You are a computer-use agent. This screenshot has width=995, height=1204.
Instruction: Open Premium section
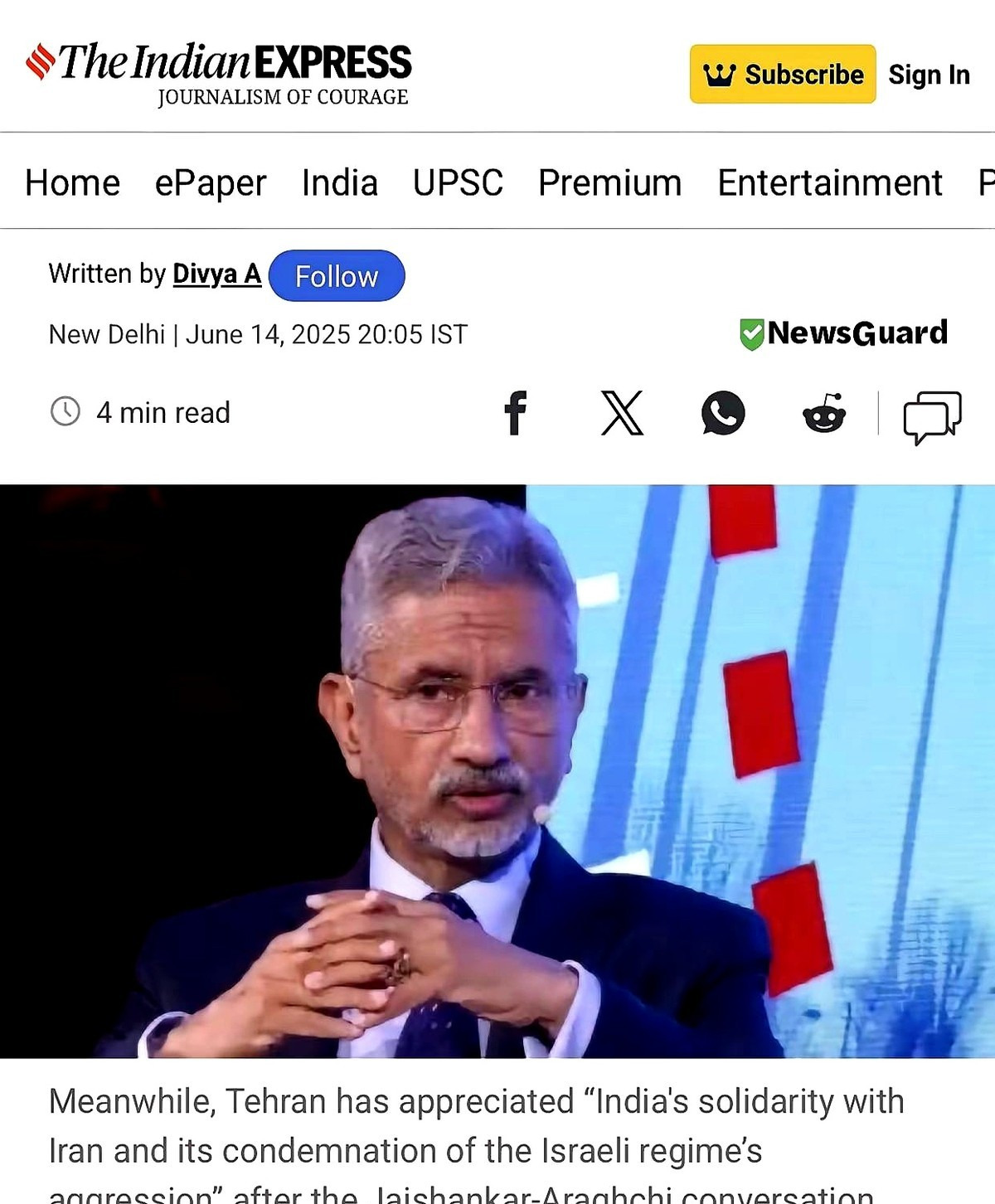coord(610,182)
